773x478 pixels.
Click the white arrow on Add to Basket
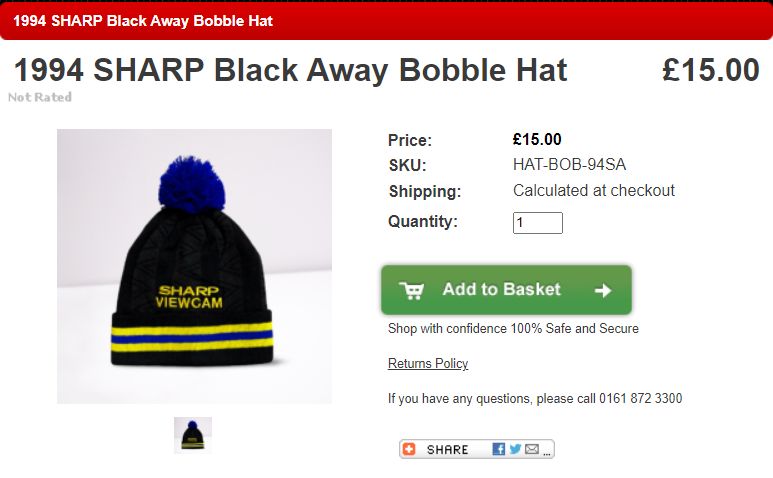pos(603,290)
